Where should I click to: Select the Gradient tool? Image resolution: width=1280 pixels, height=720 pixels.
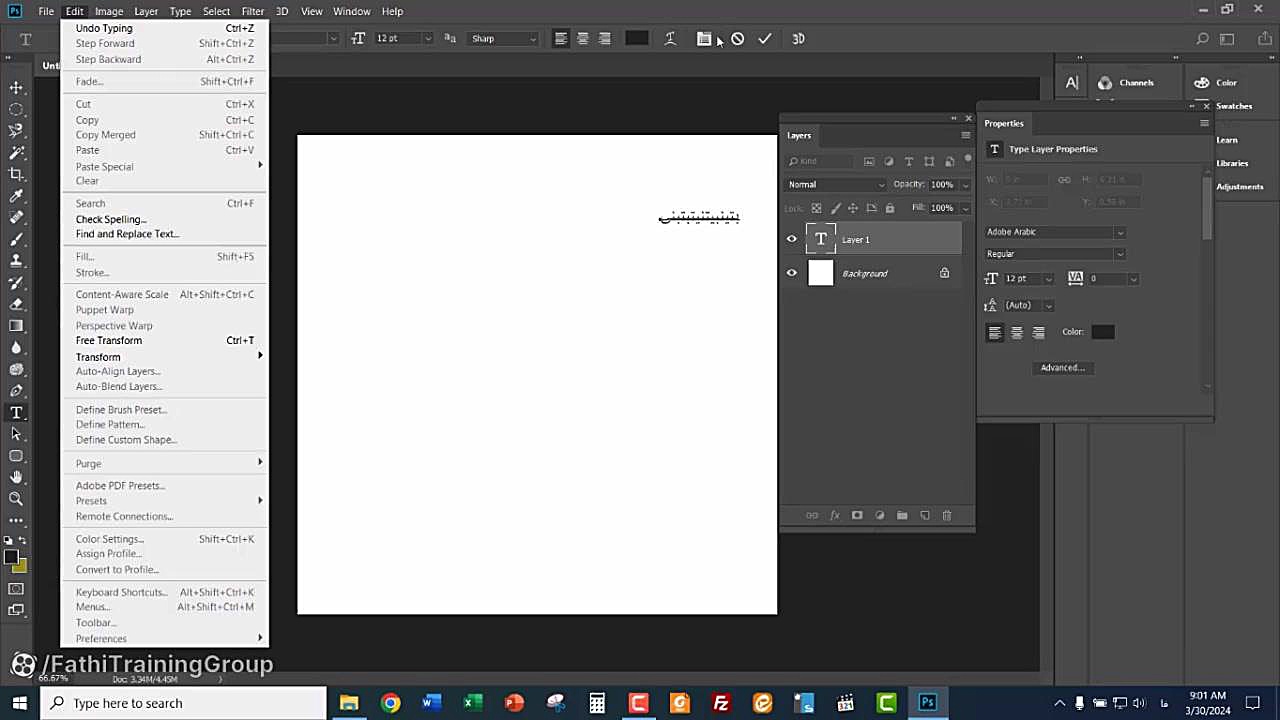click(16, 326)
